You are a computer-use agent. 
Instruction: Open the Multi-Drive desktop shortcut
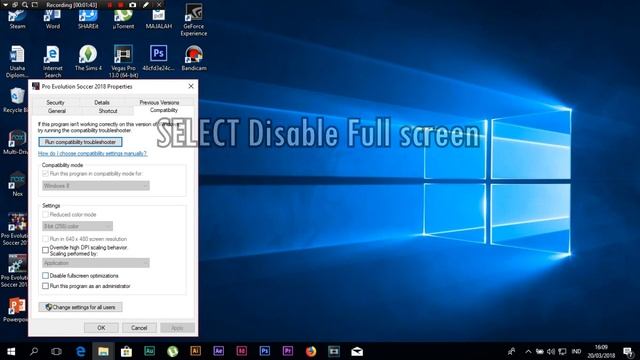[16, 142]
